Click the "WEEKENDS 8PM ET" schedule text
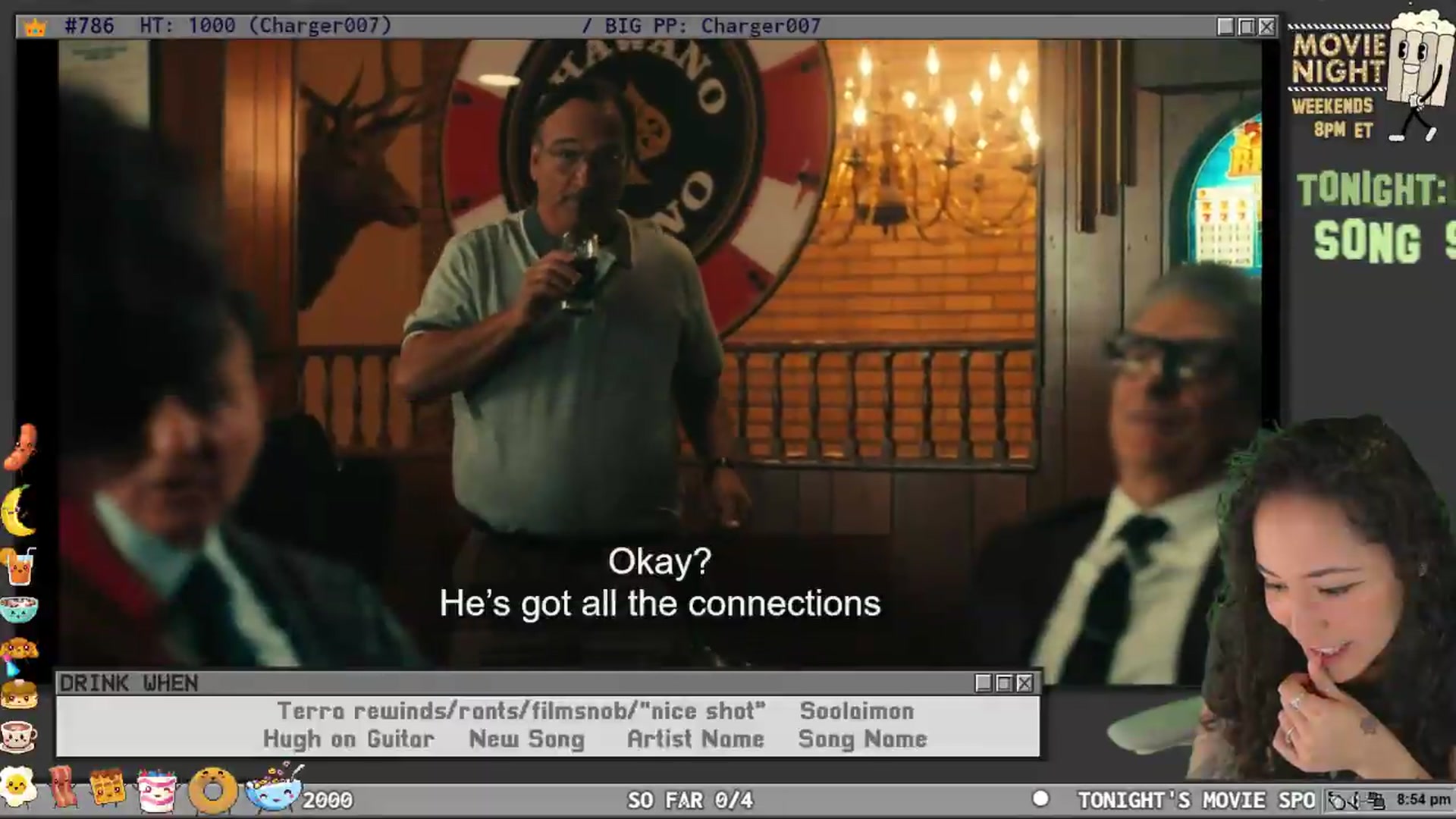 coord(1333,118)
